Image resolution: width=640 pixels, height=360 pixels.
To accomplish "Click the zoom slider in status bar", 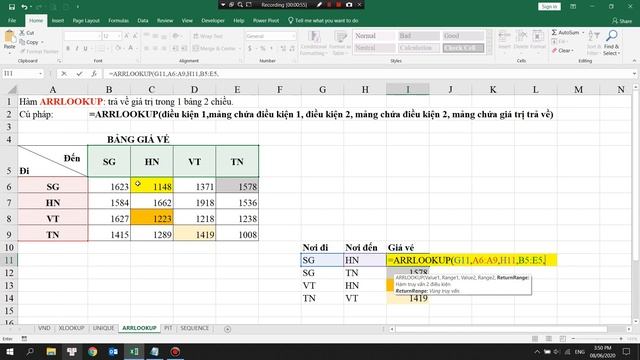I will pyautogui.click(x=597, y=339).
